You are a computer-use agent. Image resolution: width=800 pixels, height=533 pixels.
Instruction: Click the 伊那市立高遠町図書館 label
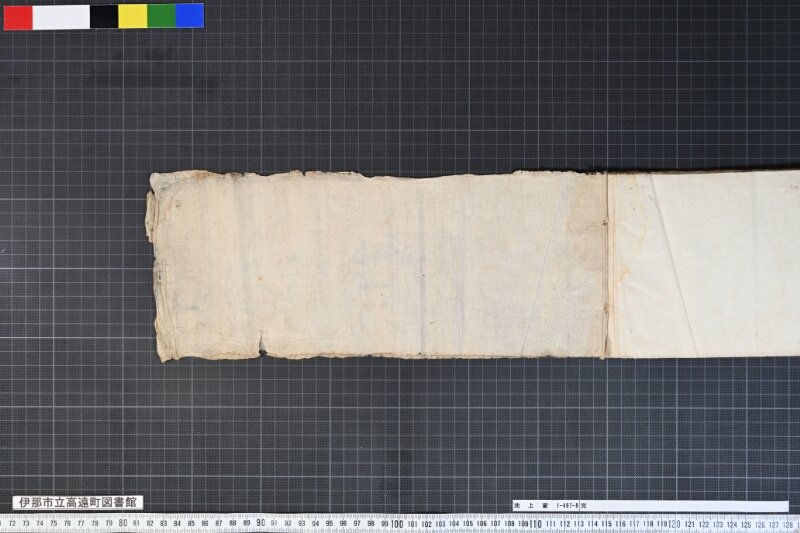point(78,502)
